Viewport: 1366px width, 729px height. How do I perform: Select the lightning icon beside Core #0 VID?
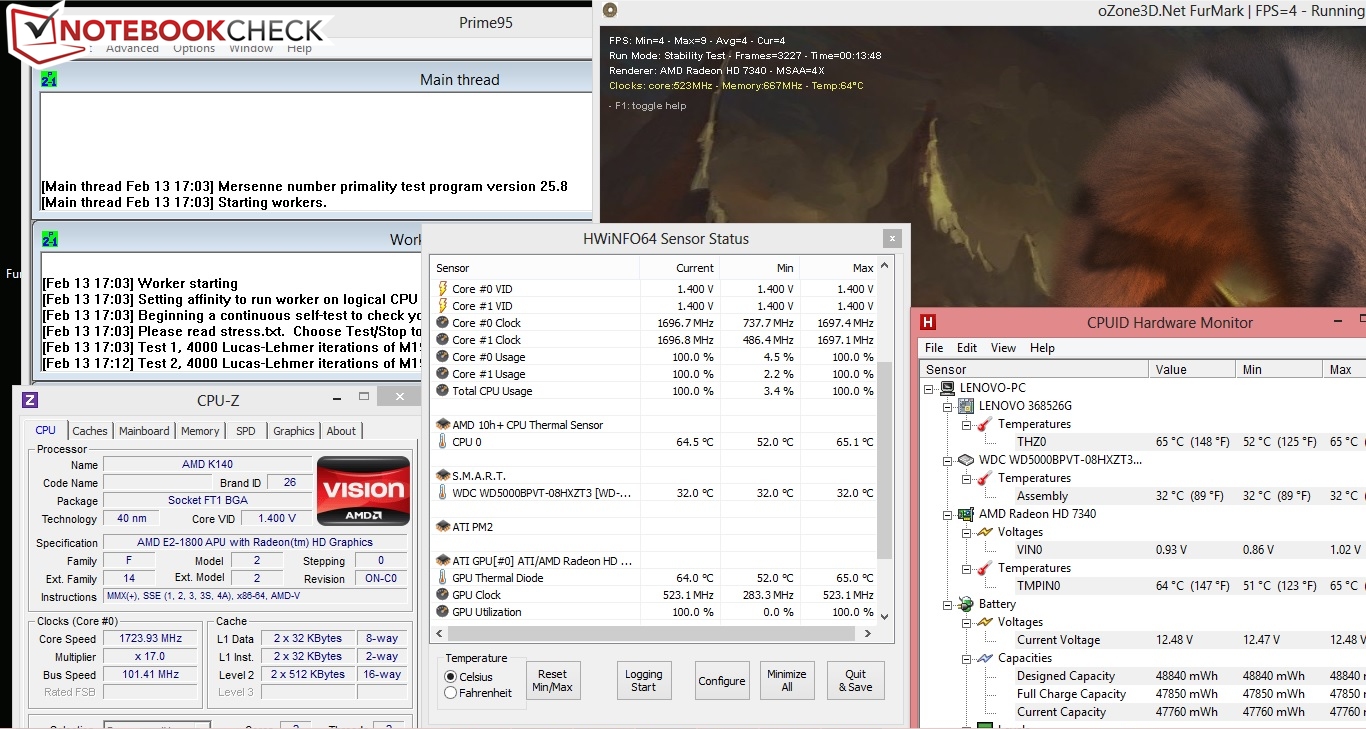coord(443,289)
